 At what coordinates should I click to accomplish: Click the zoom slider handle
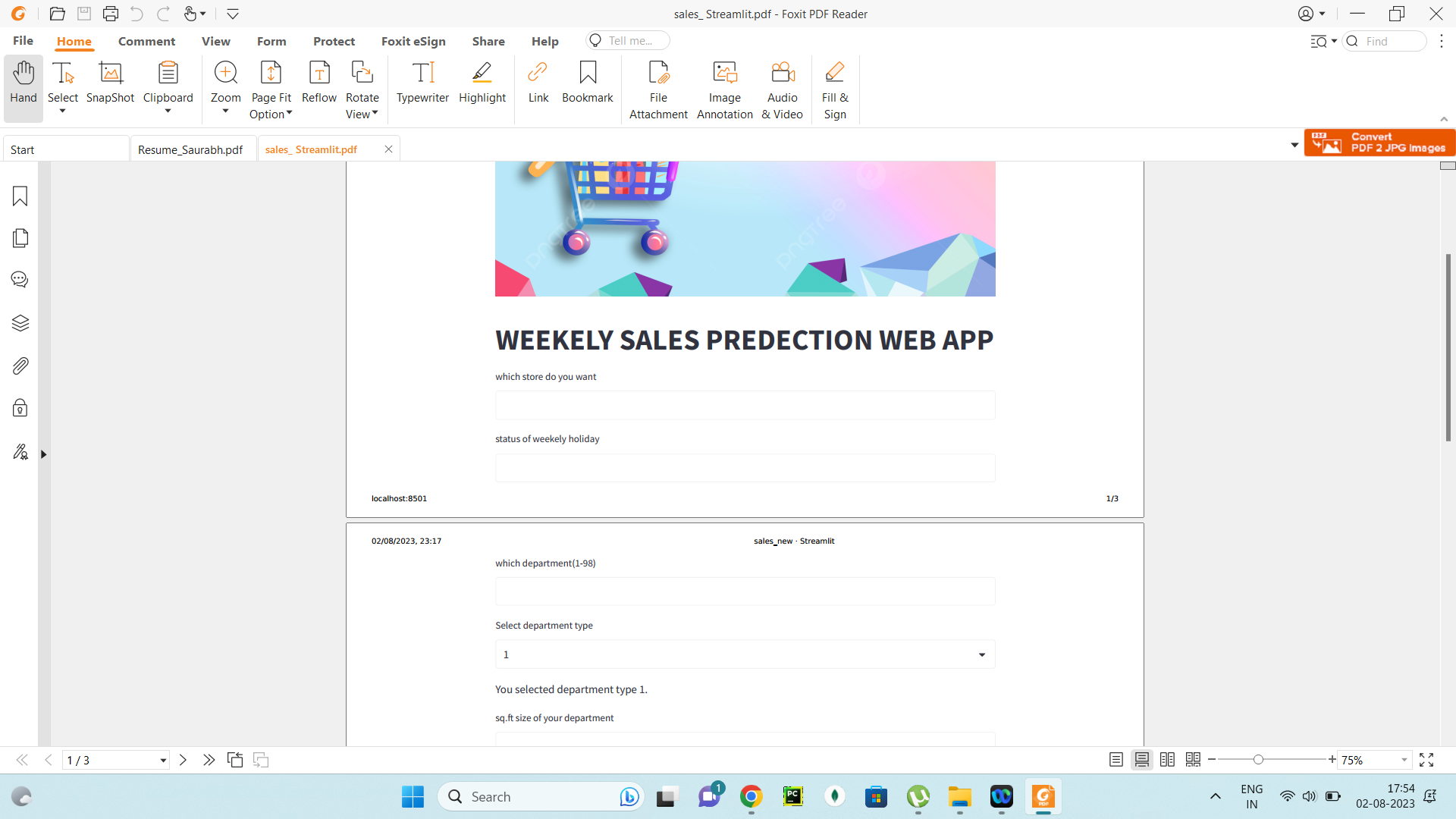tap(1258, 760)
